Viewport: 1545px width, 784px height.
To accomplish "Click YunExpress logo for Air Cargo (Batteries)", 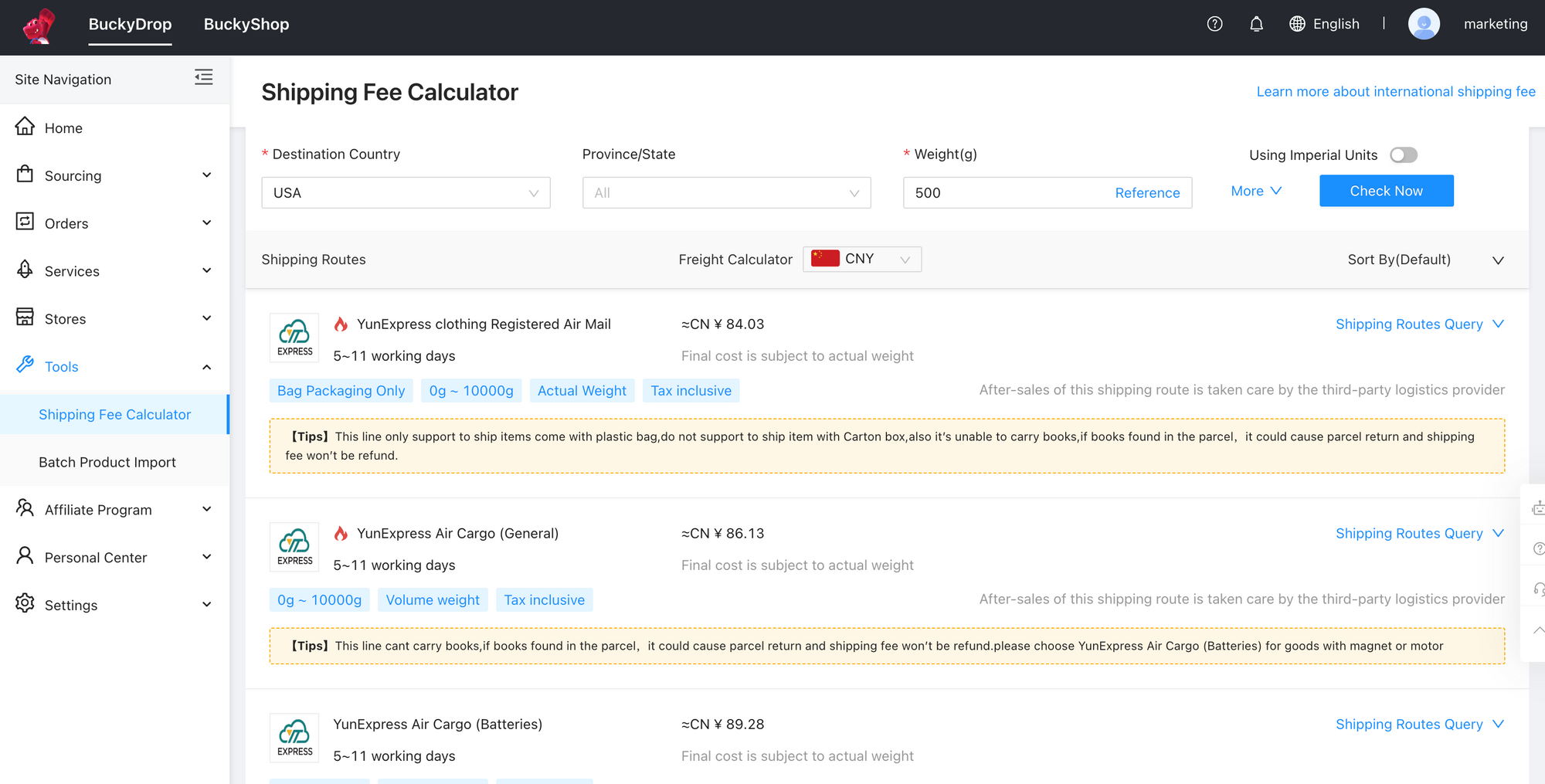I will tap(294, 738).
